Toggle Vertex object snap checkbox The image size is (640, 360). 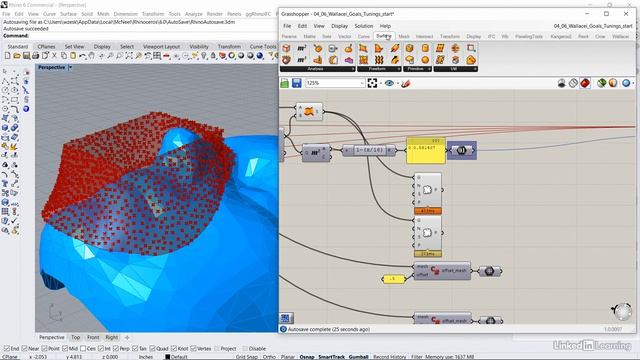tap(193, 349)
